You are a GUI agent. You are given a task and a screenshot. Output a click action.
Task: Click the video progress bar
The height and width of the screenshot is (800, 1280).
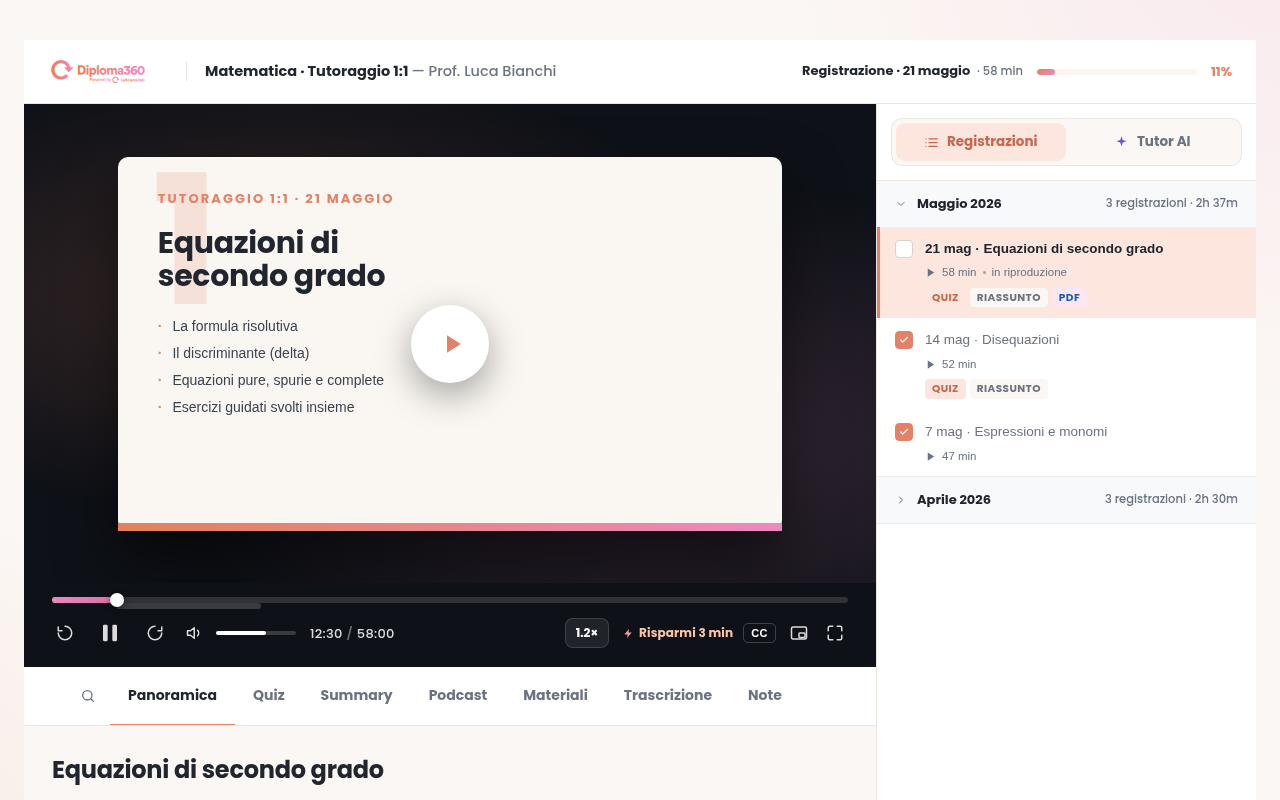[450, 600]
